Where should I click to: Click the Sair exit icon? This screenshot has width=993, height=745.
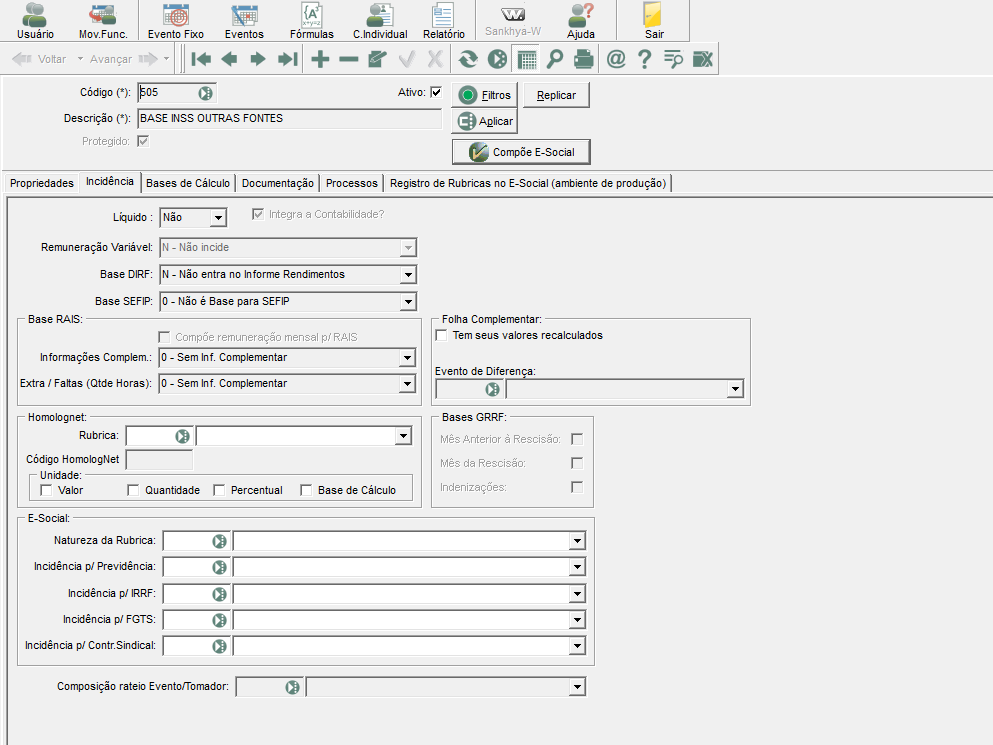pyautogui.click(x=654, y=21)
